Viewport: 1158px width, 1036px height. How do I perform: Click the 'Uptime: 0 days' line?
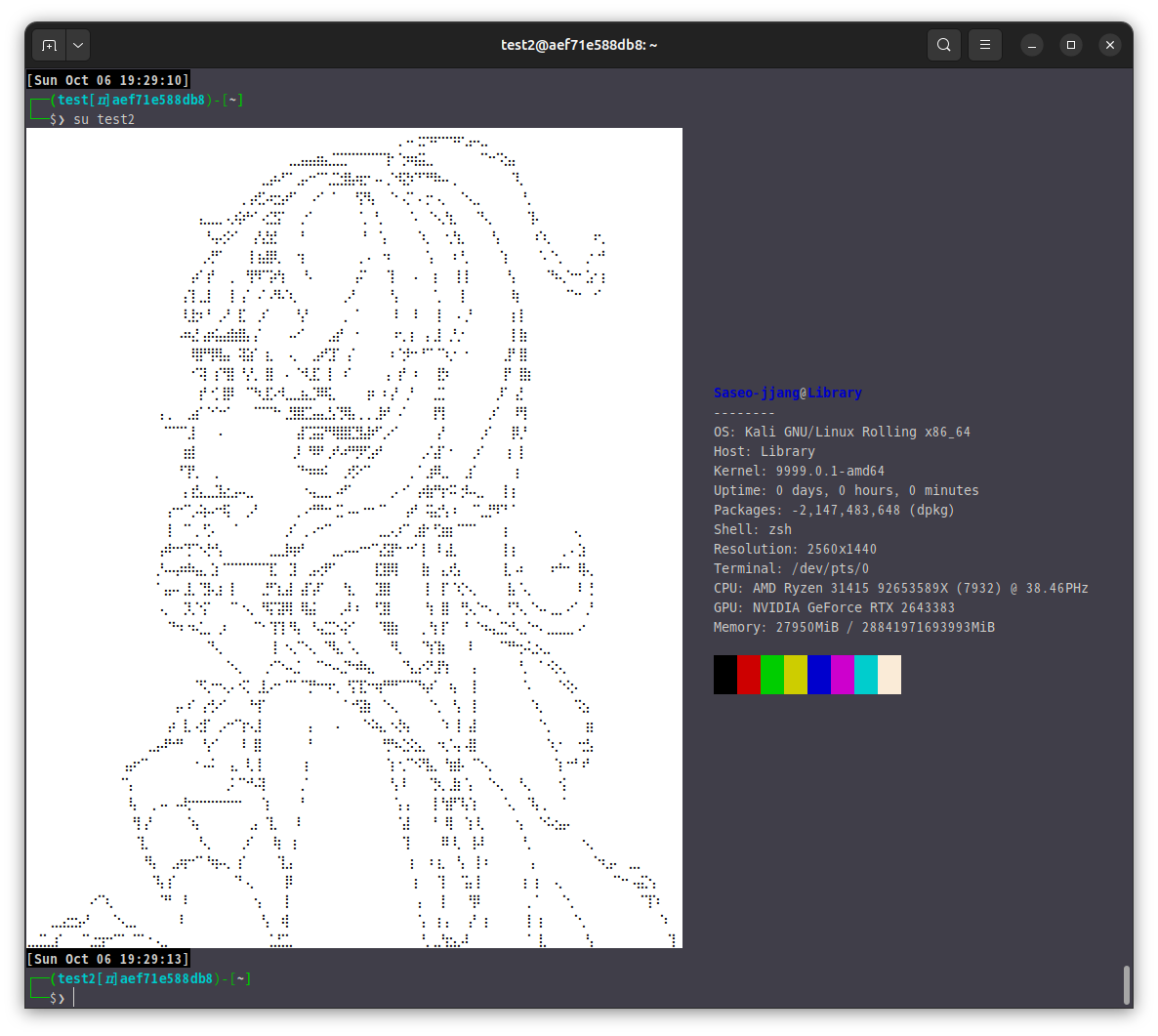(847, 490)
